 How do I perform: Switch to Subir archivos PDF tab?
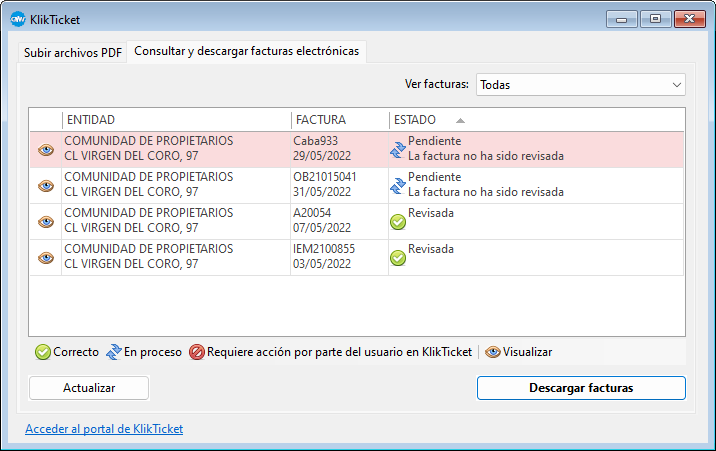click(73, 53)
